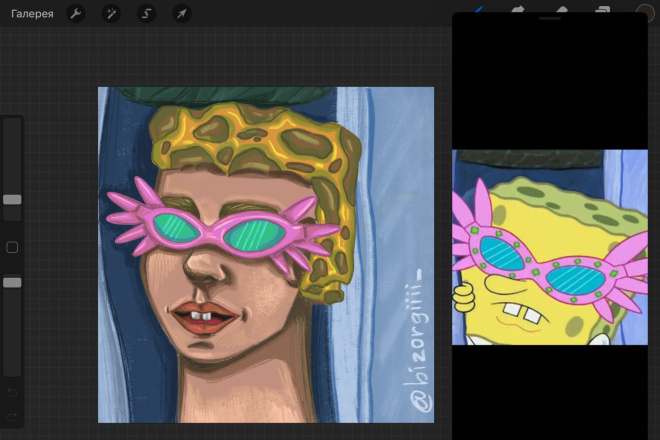Tap the square Modify button in sidebar

coord(12,247)
